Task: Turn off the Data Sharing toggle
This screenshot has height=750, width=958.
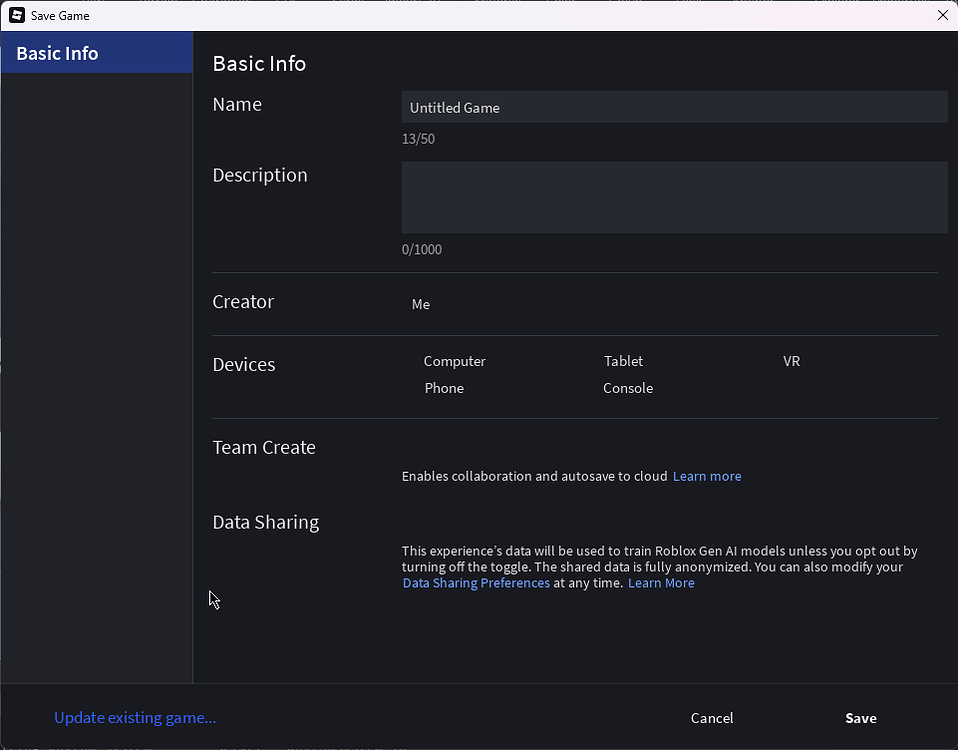Action: [420, 522]
